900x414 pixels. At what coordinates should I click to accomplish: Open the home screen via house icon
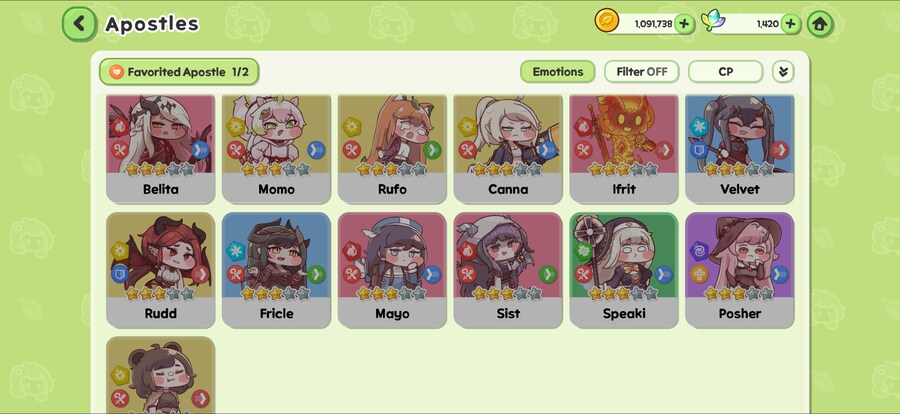click(820, 24)
